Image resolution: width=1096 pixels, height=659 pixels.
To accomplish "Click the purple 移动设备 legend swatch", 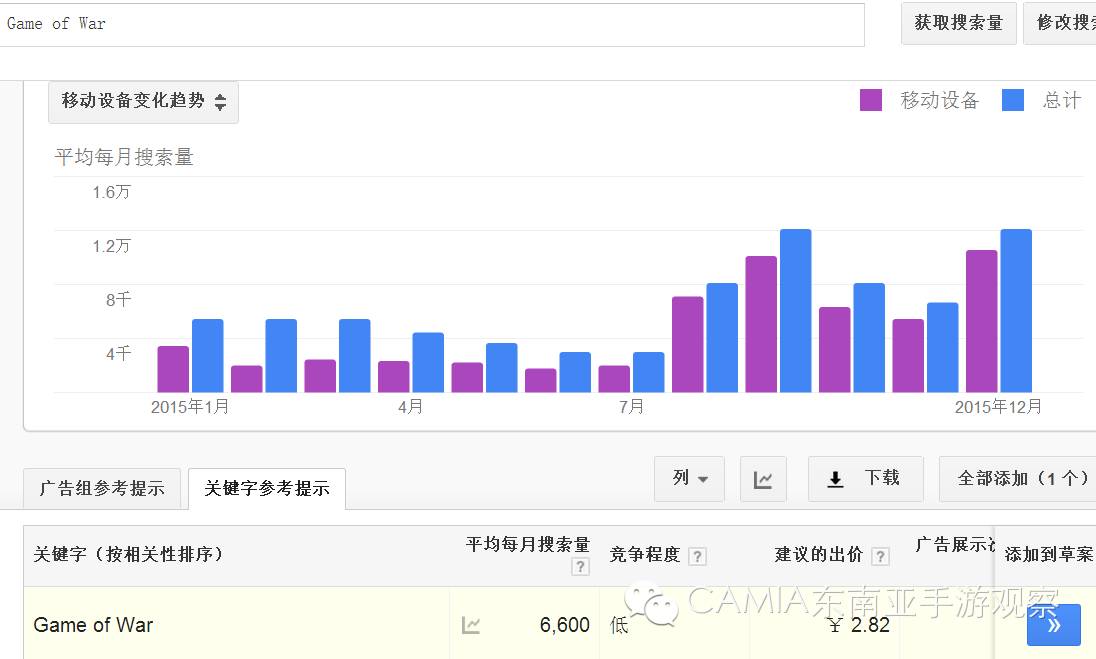I will [870, 100].
